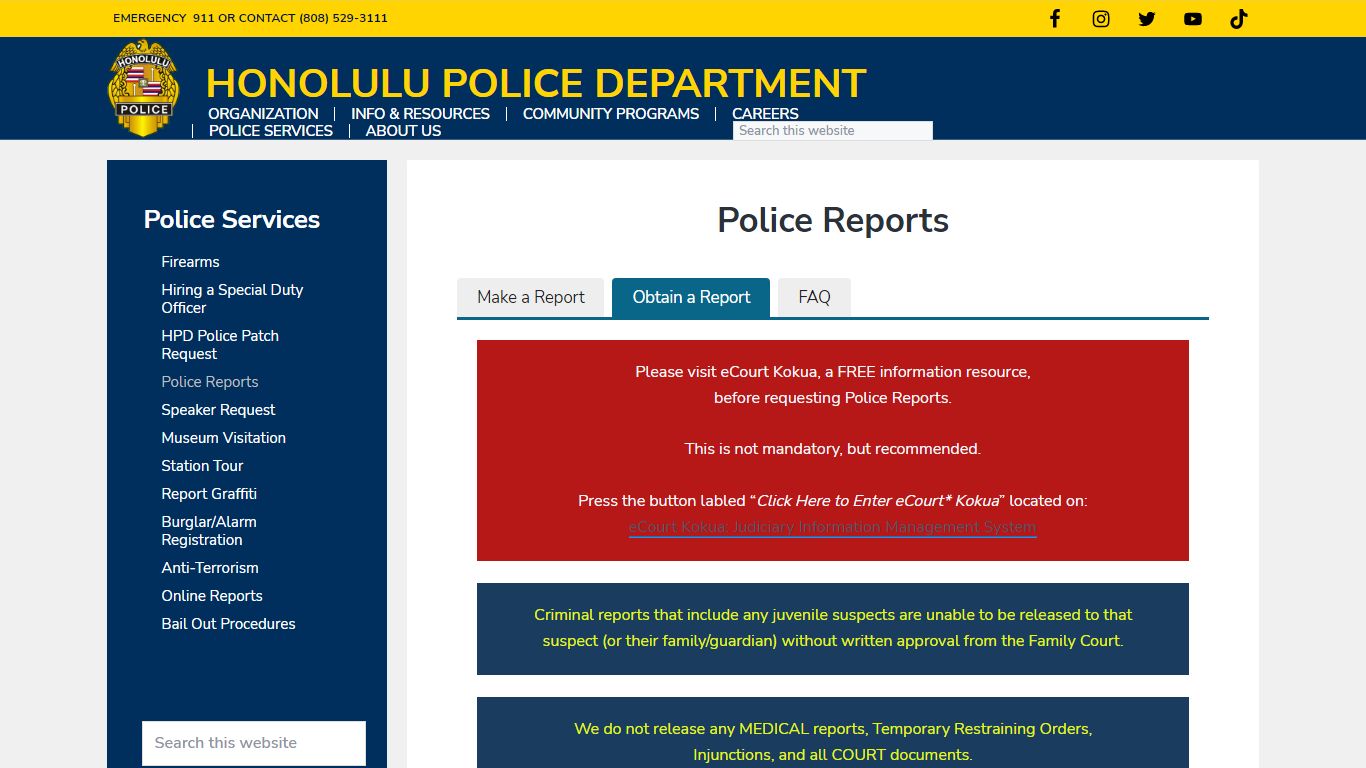Click the 'This is not mandatory' notice
Screen dimensions: 1366x768
[x=833, y=449]
